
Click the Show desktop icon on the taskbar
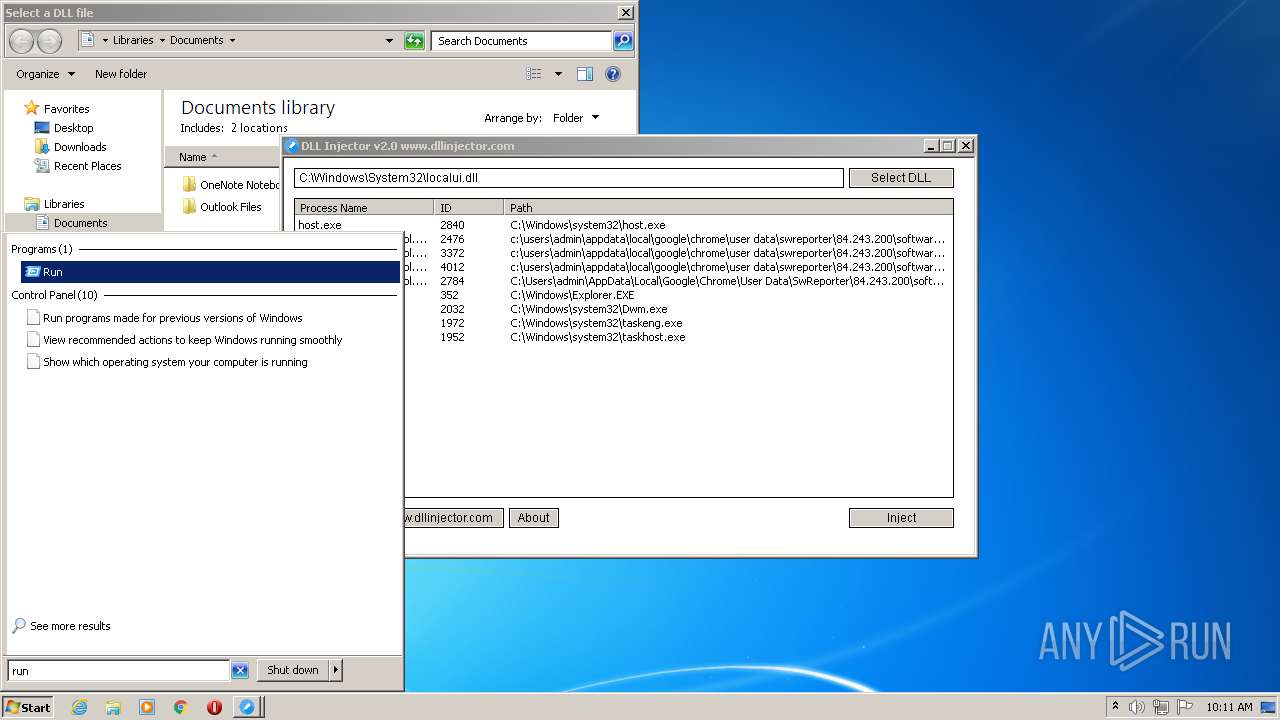(x=1269, y=707)
